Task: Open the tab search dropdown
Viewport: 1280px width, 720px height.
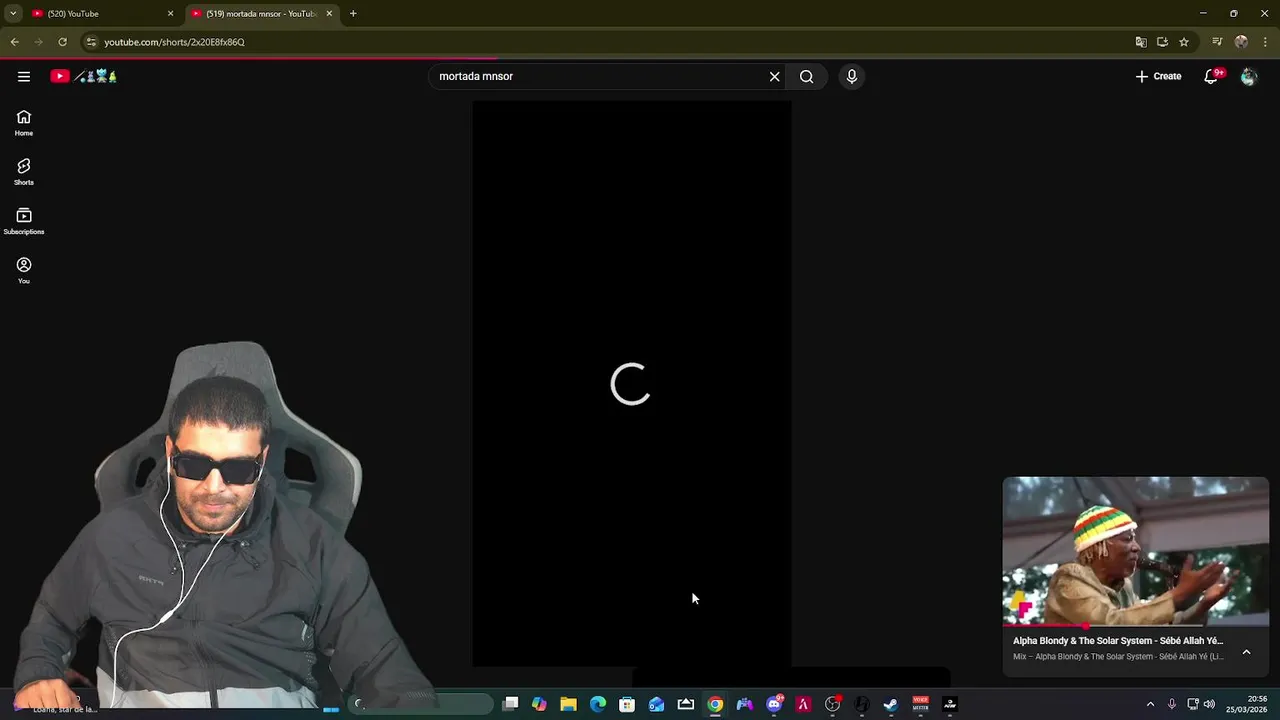Action: click(x=13, y=13)
